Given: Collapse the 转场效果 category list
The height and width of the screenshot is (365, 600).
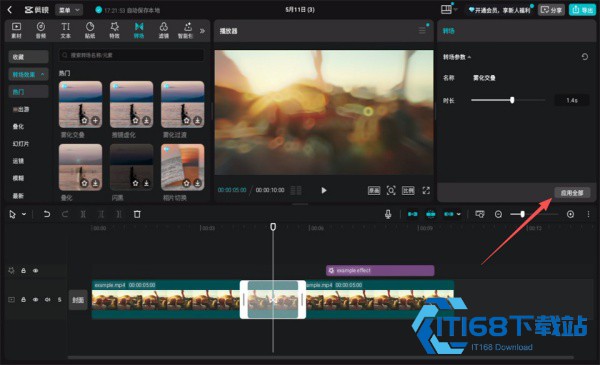Looking at the screenshot, I should tap(28, 74).
